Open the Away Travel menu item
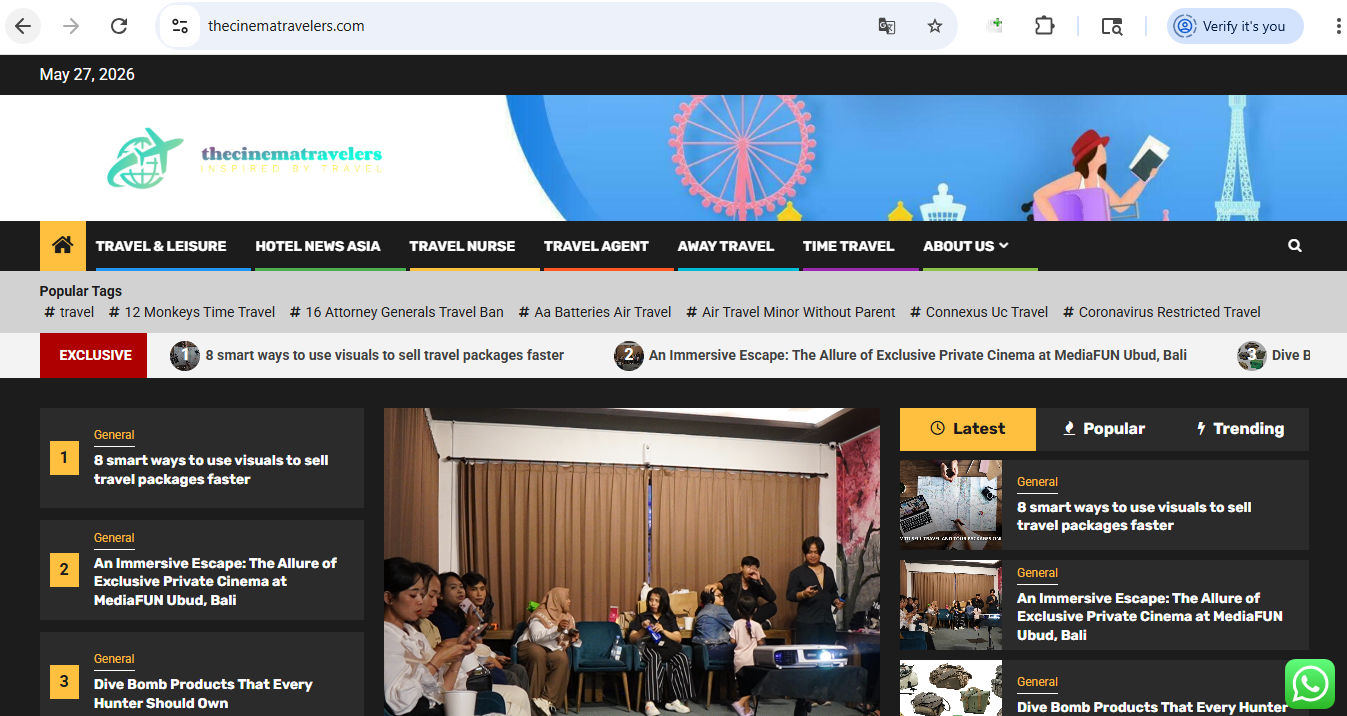 [x=726, y=246]
